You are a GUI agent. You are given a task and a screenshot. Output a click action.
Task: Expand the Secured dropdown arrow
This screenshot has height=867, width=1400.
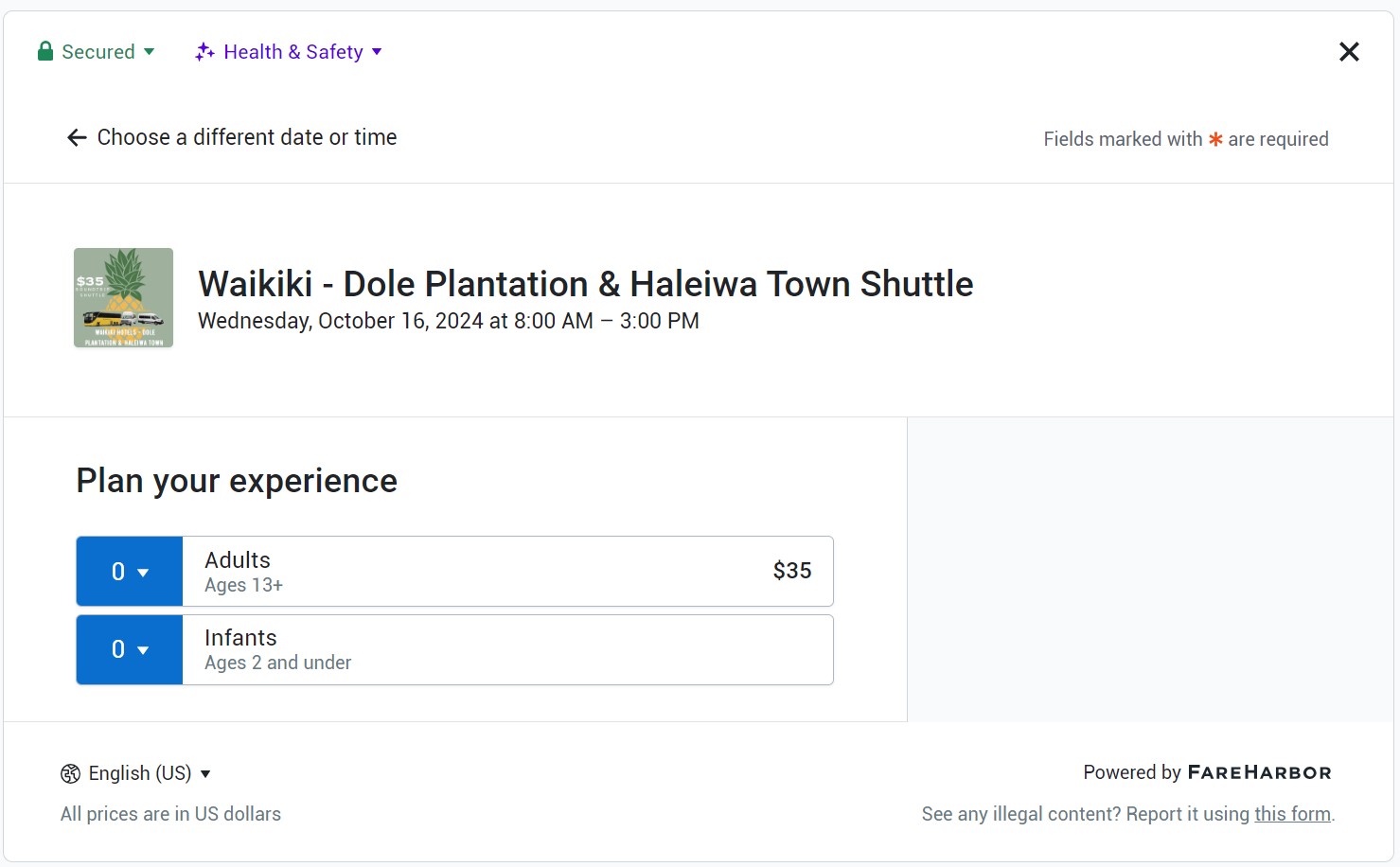click(x=149, y=52)
